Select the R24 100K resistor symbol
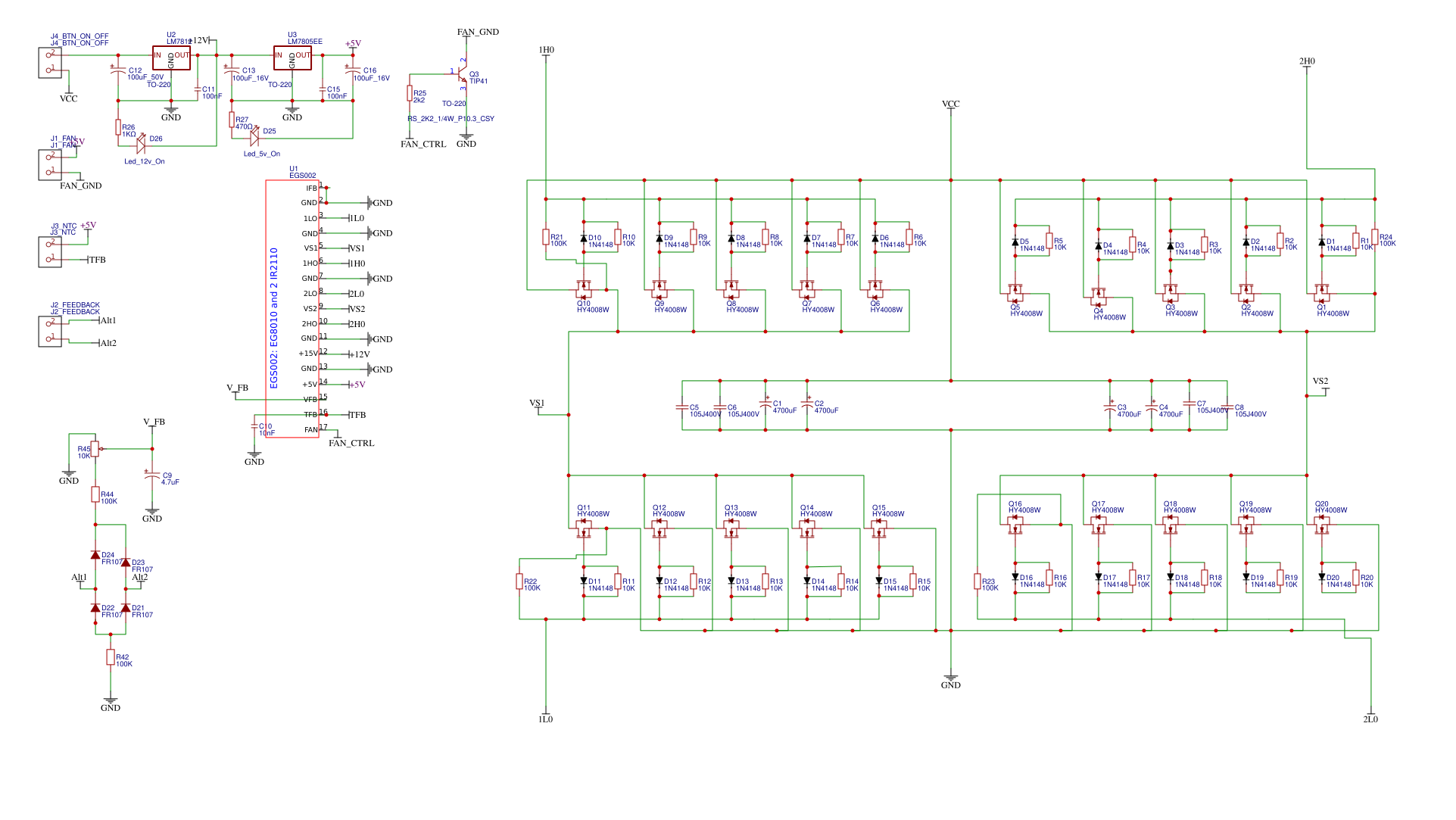 point(1375,237)
